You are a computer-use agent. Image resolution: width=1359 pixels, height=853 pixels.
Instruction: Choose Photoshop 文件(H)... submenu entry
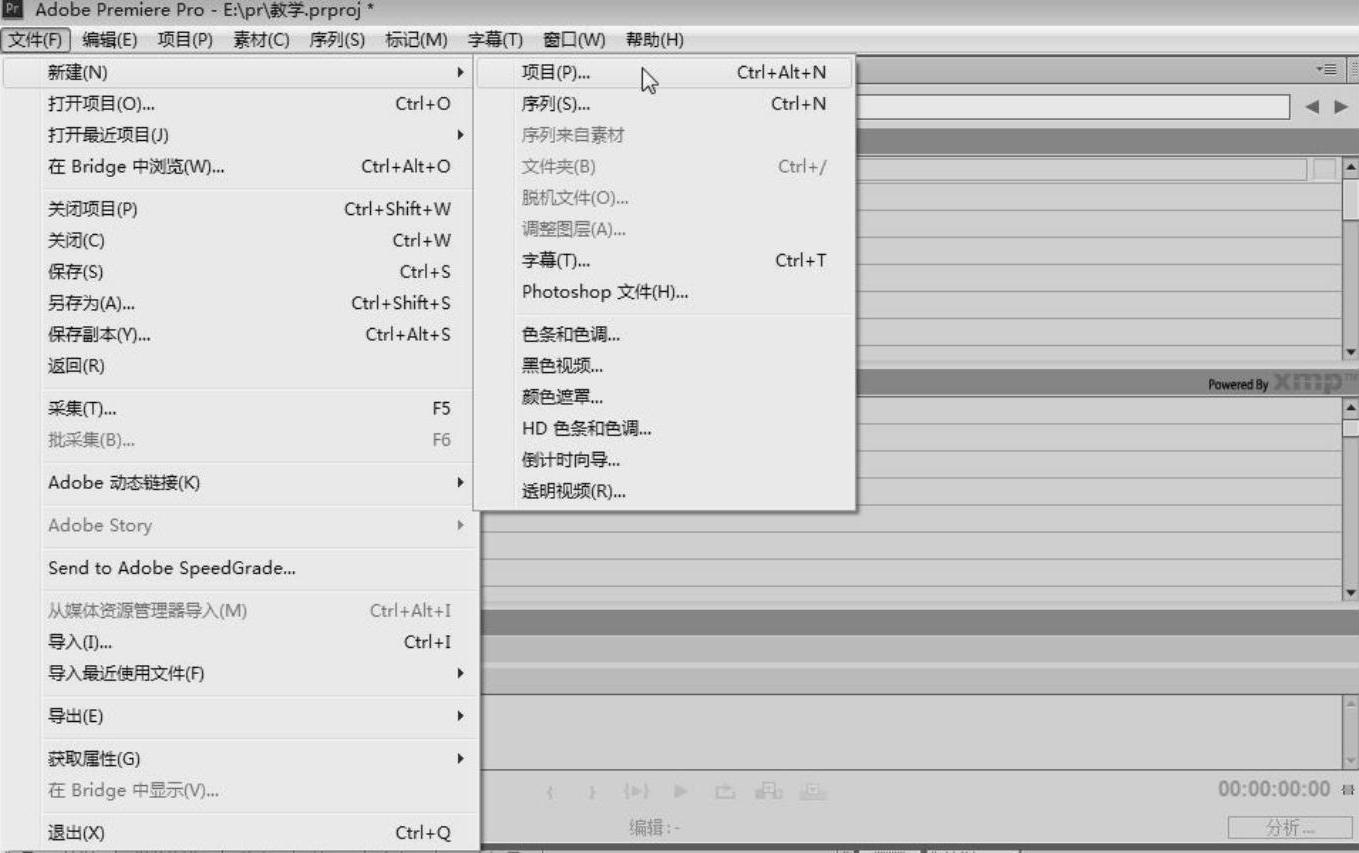click(x=665, y=292)
